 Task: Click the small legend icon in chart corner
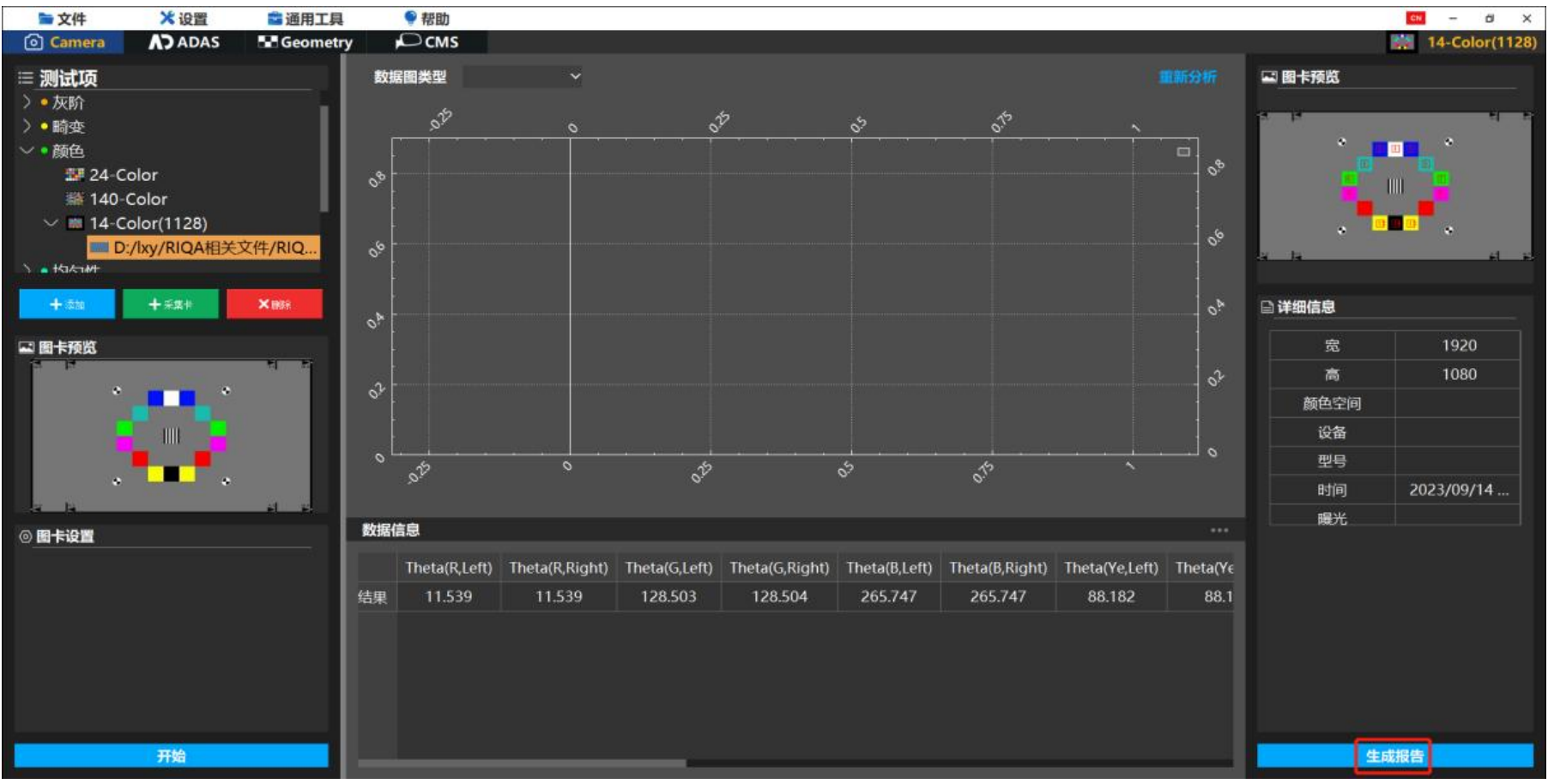point(1183,152)
